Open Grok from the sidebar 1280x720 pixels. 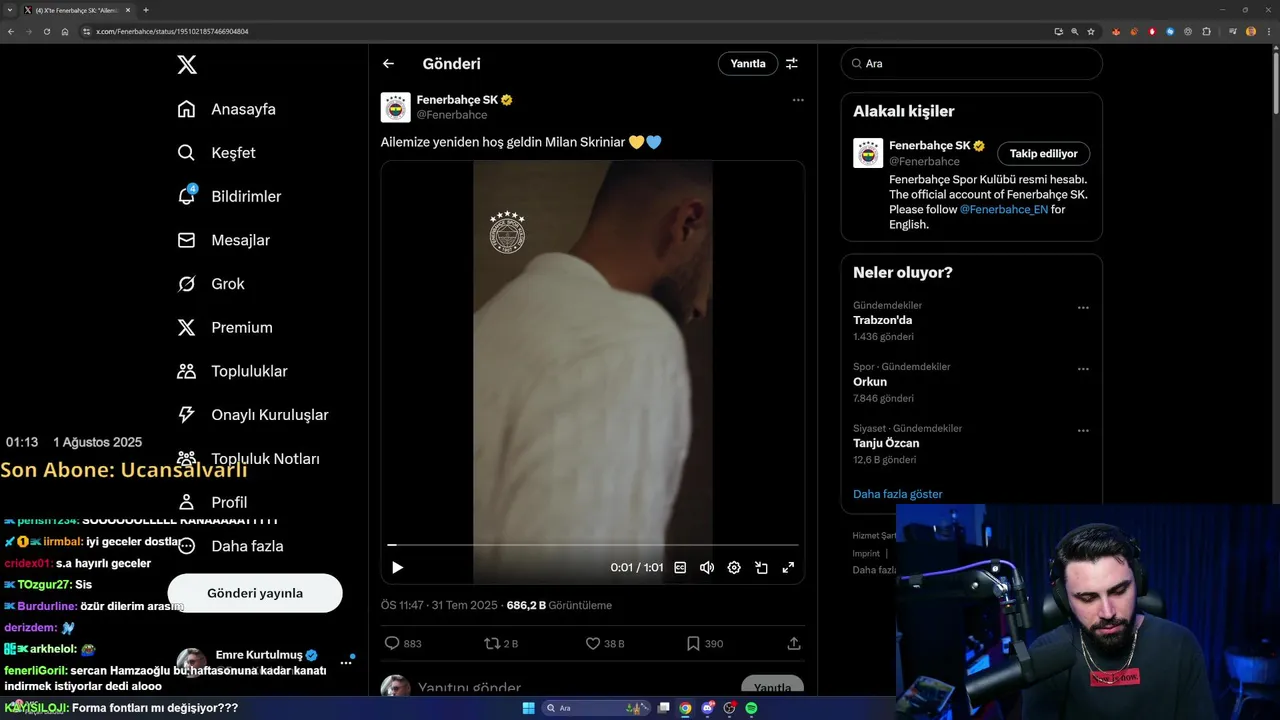(x=211, y=284)
